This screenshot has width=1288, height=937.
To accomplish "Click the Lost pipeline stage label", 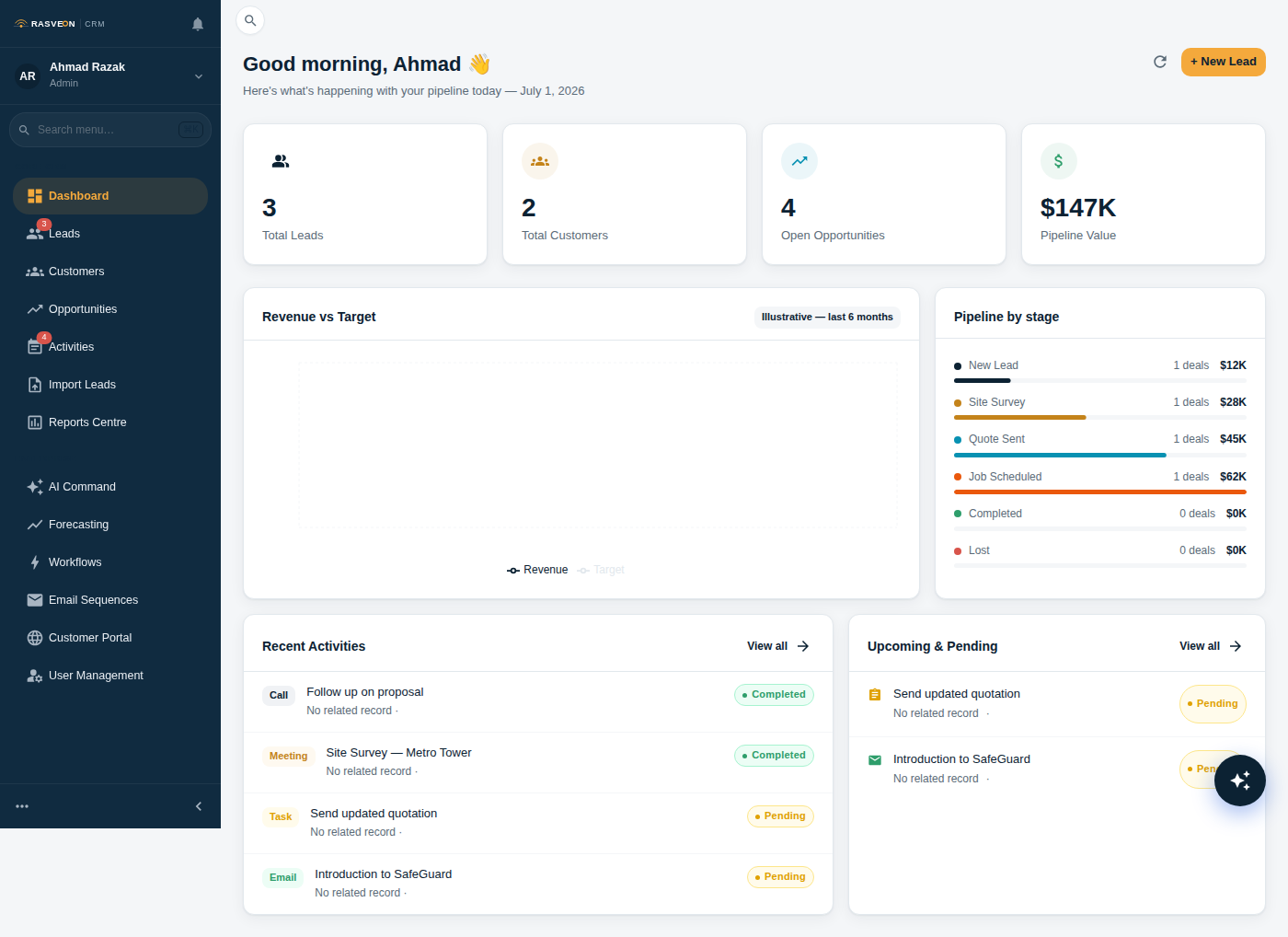I will click(979, 550).
